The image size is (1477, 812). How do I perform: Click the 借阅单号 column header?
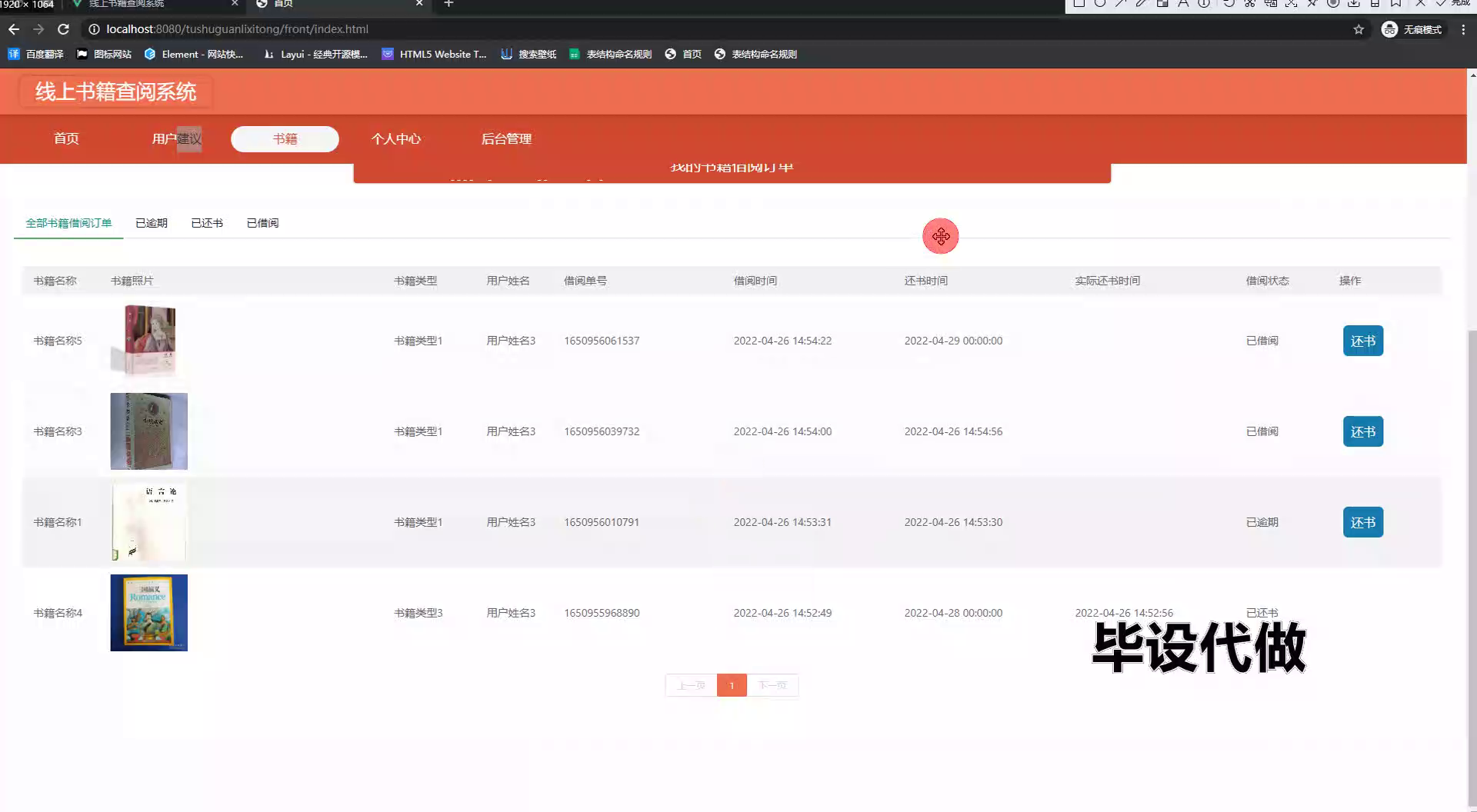tap(585, 281)
